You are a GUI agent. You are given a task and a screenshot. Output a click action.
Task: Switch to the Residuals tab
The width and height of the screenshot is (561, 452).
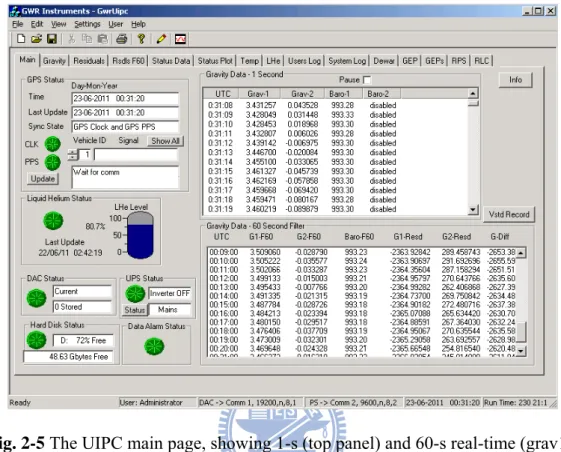[89, 61]
